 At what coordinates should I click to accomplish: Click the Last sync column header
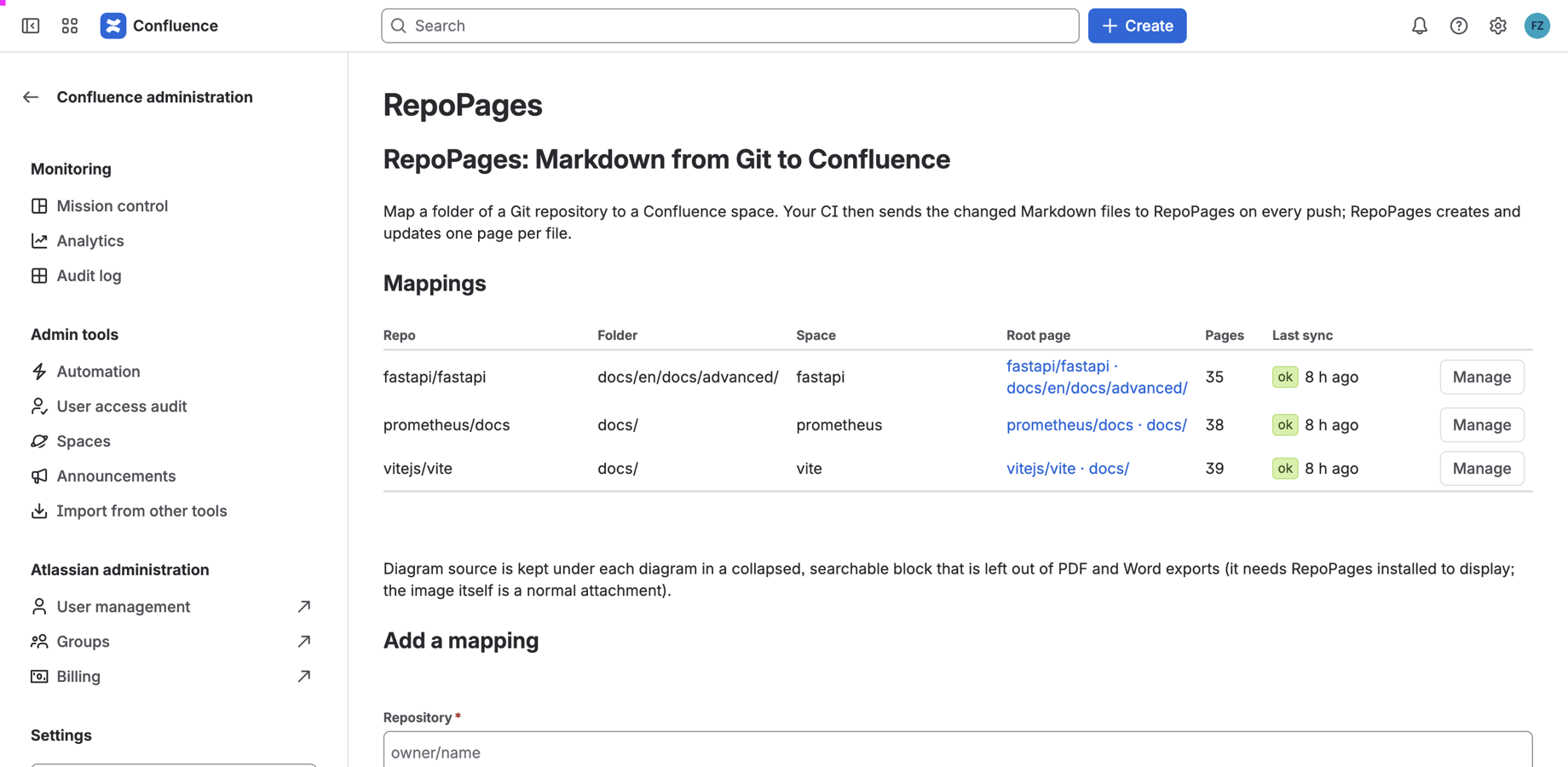(1302, 335)
